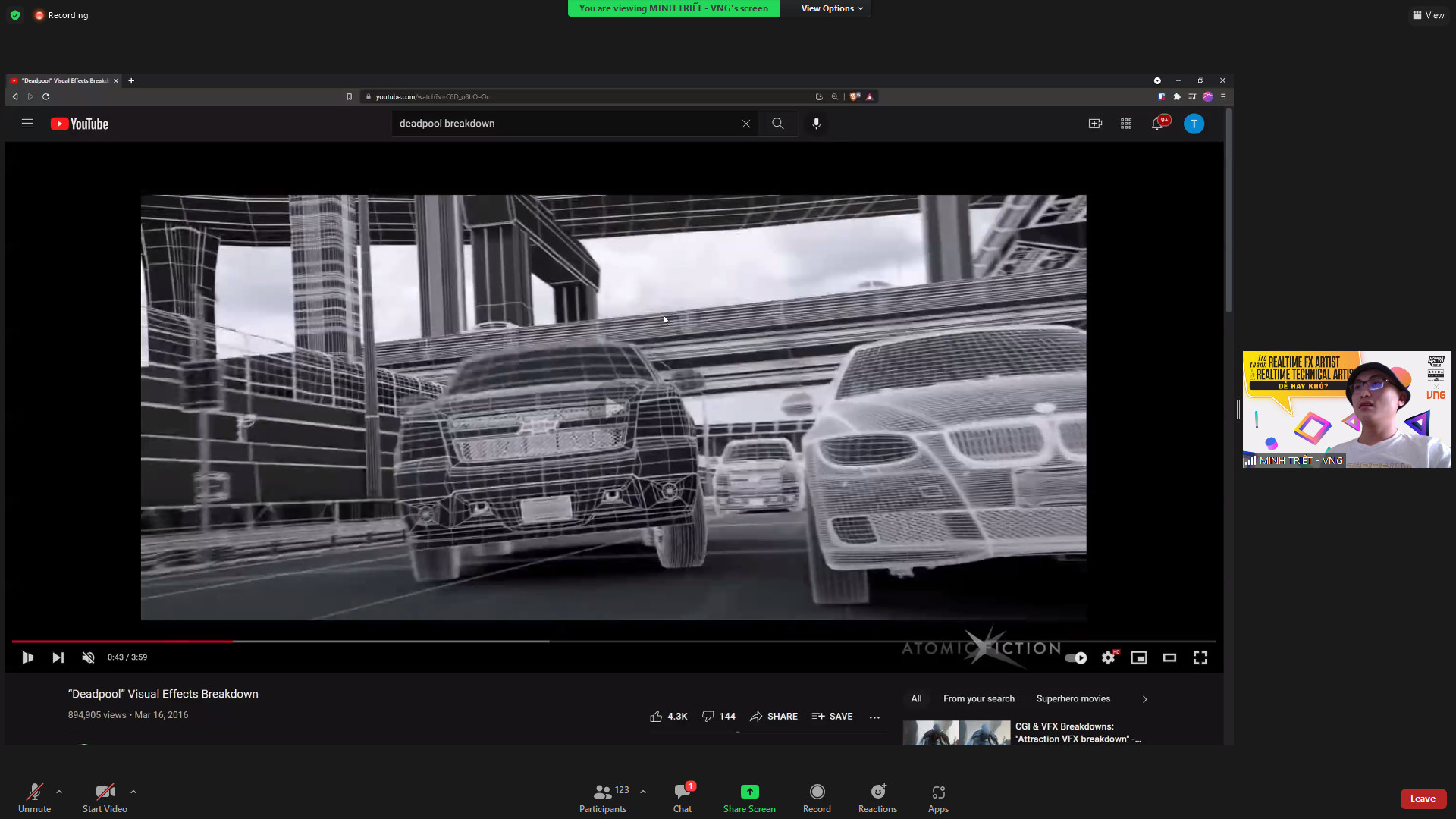The image size is (1456, 819).
Task: Select the All filter chip
Action: point(916,698)
